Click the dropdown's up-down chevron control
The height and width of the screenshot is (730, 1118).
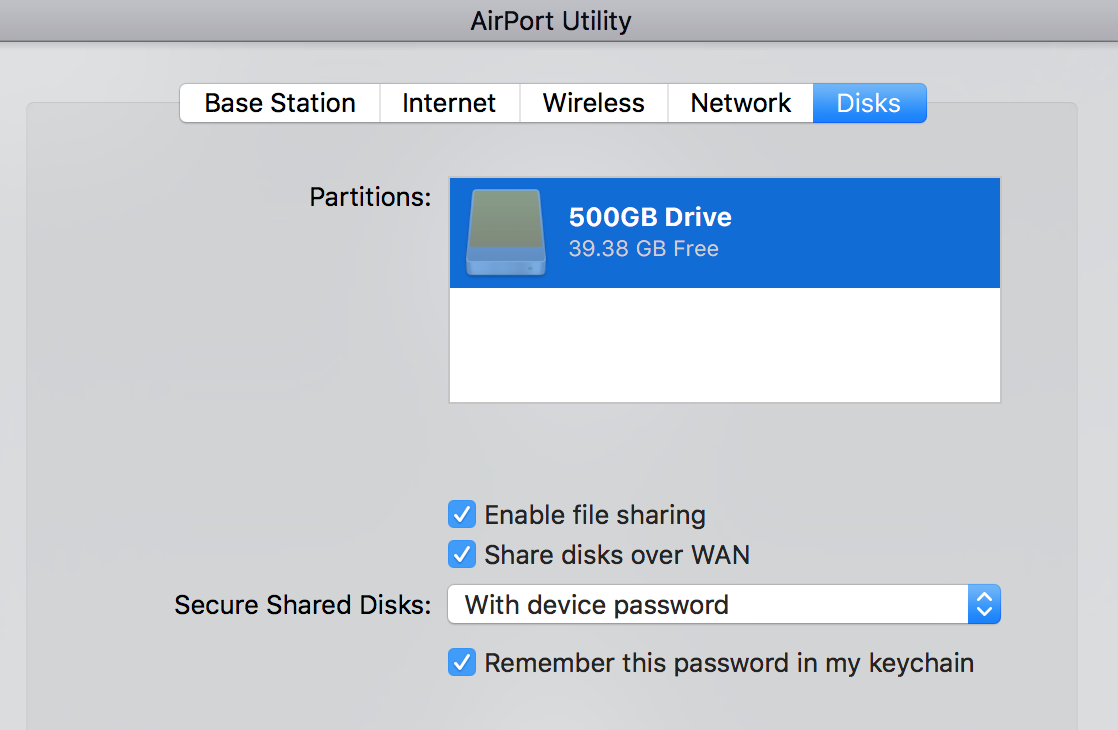pyautogui.click(x=984, y=604)
